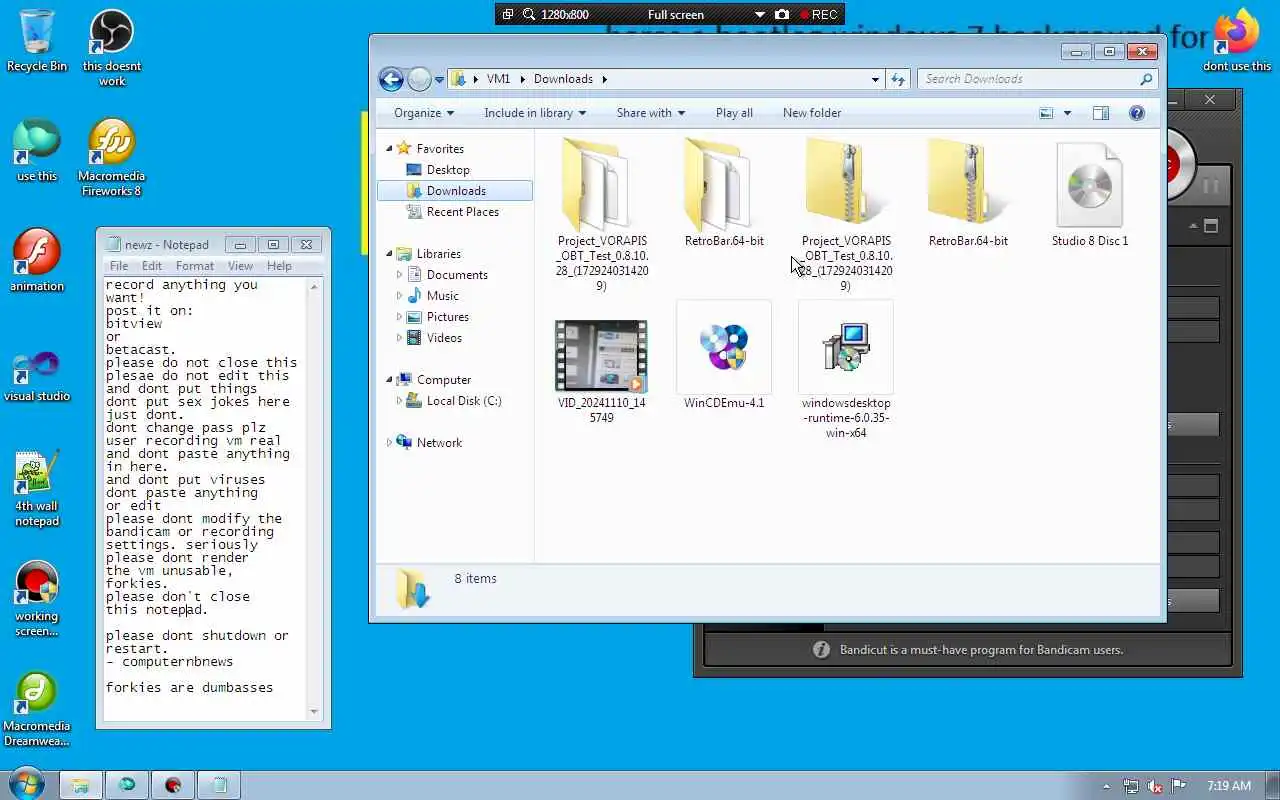Open Notepad File menu

click(119, 266)
